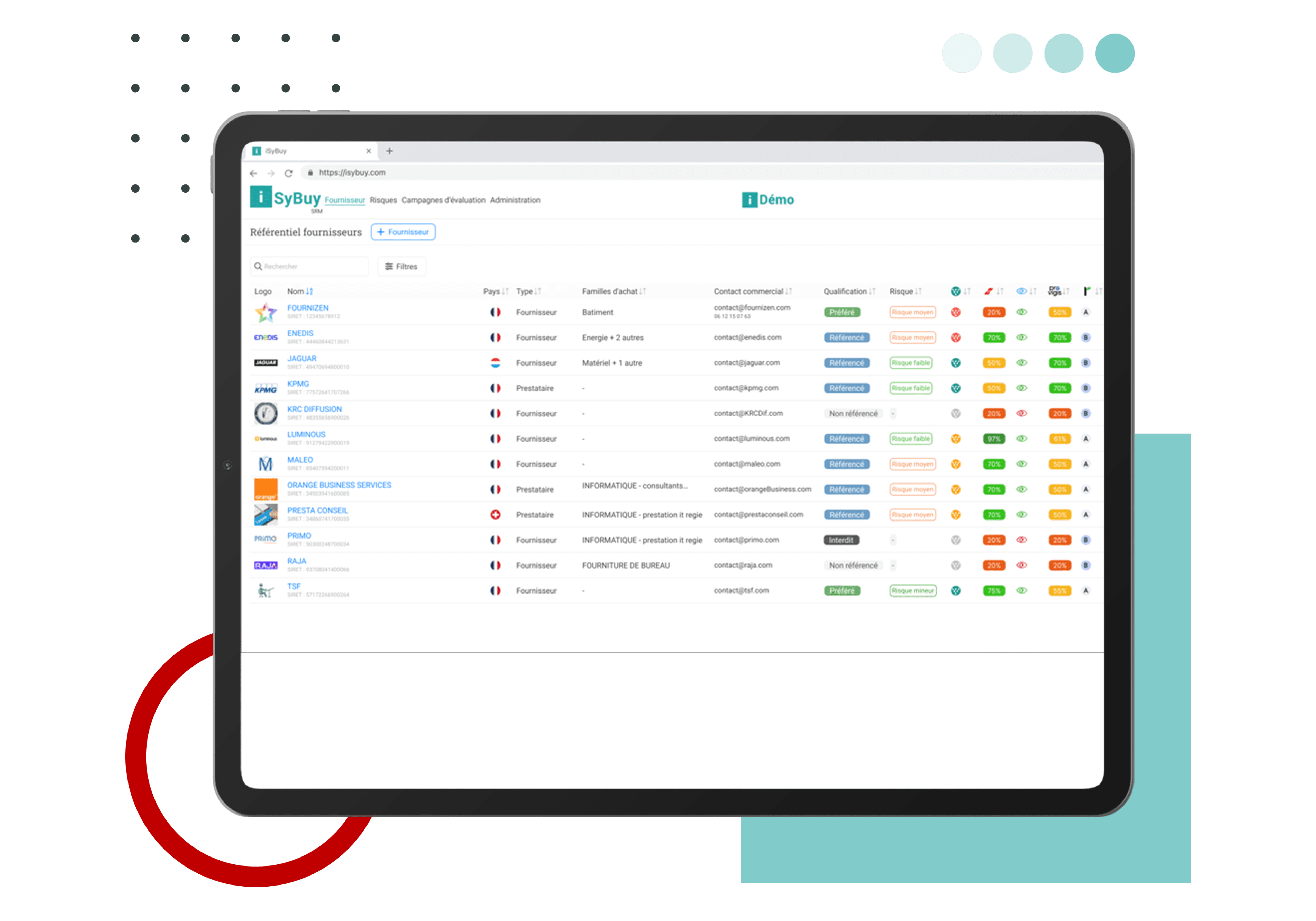Click teal rating circle in Jaguar row
The image size is (1316, 921).
click(955, 363)
